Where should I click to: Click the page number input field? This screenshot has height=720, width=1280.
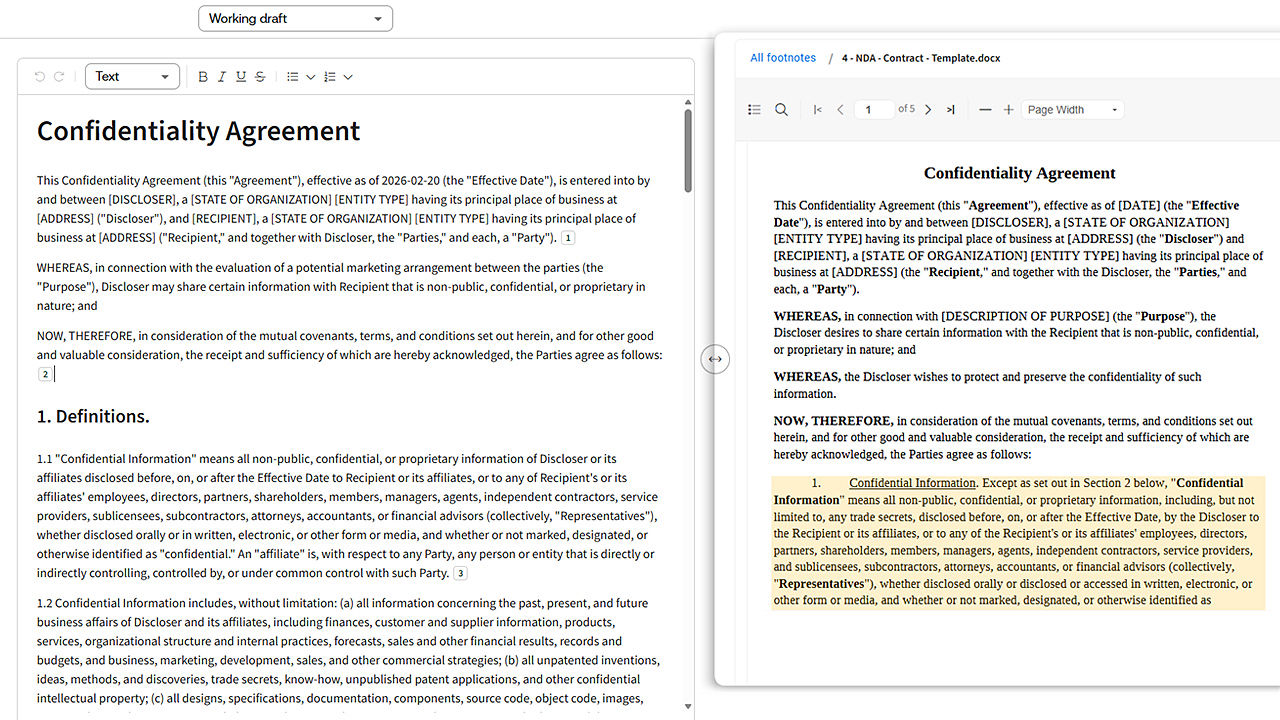(874, 110)
